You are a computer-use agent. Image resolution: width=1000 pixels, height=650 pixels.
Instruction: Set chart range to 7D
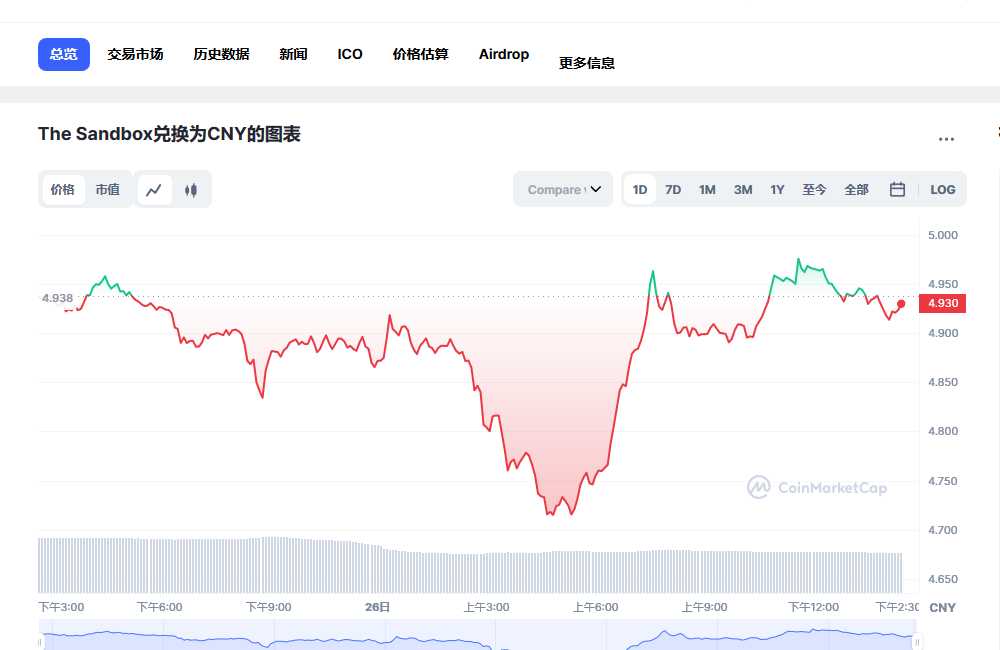[x=673, y=189]
